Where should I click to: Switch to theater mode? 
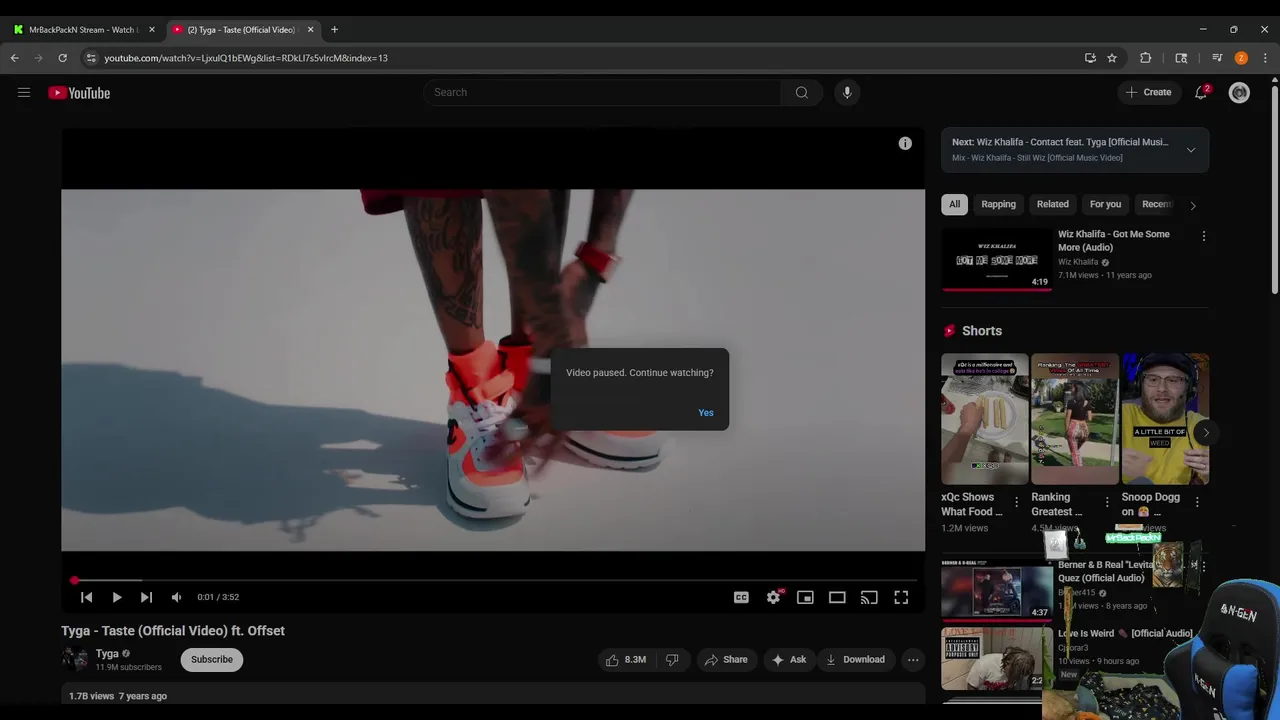(837, 597)
